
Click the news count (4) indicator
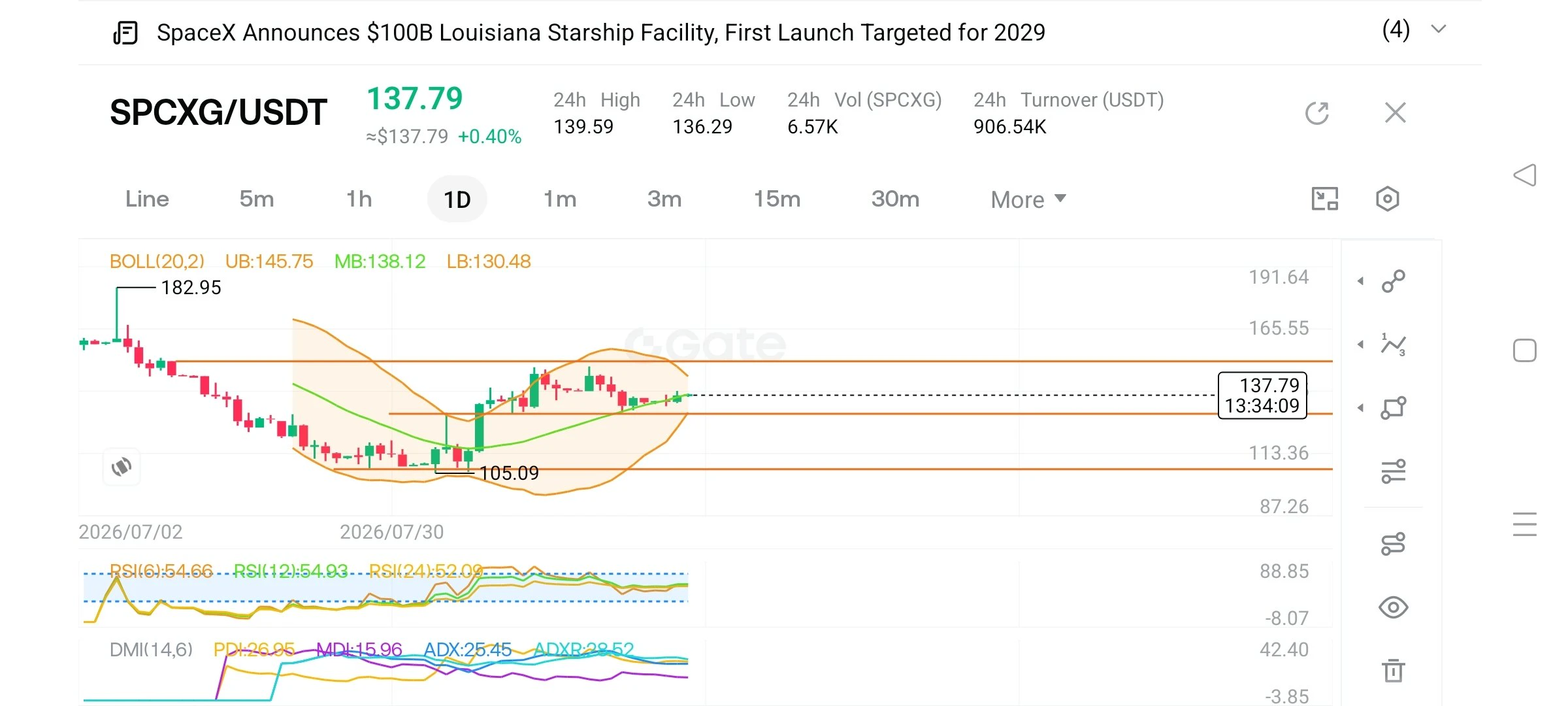[x=1396, y=30]
